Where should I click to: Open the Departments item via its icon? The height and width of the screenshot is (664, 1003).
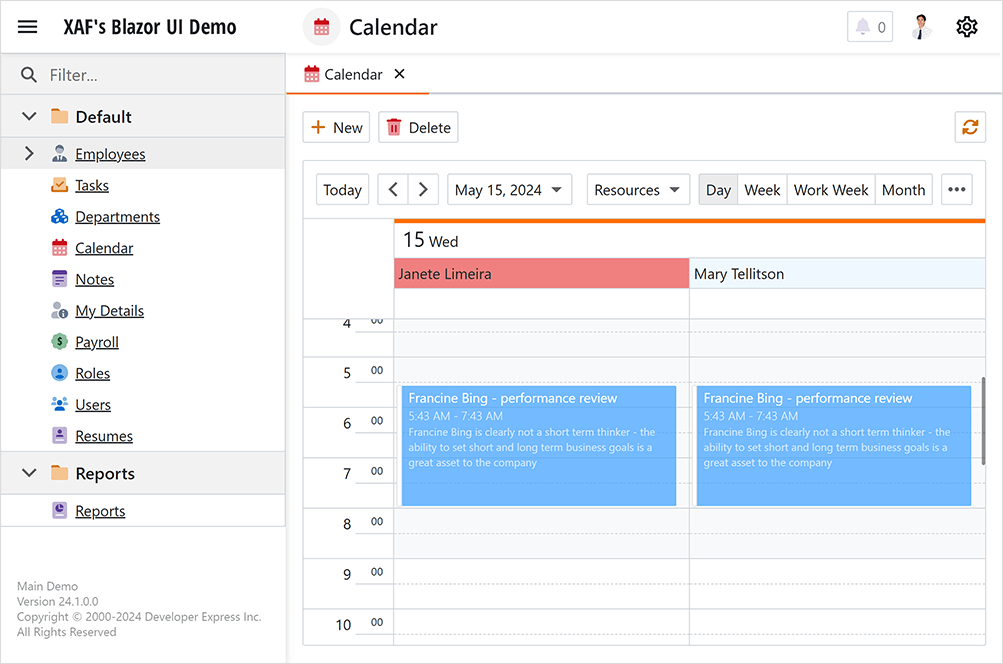tap(58, 216)
